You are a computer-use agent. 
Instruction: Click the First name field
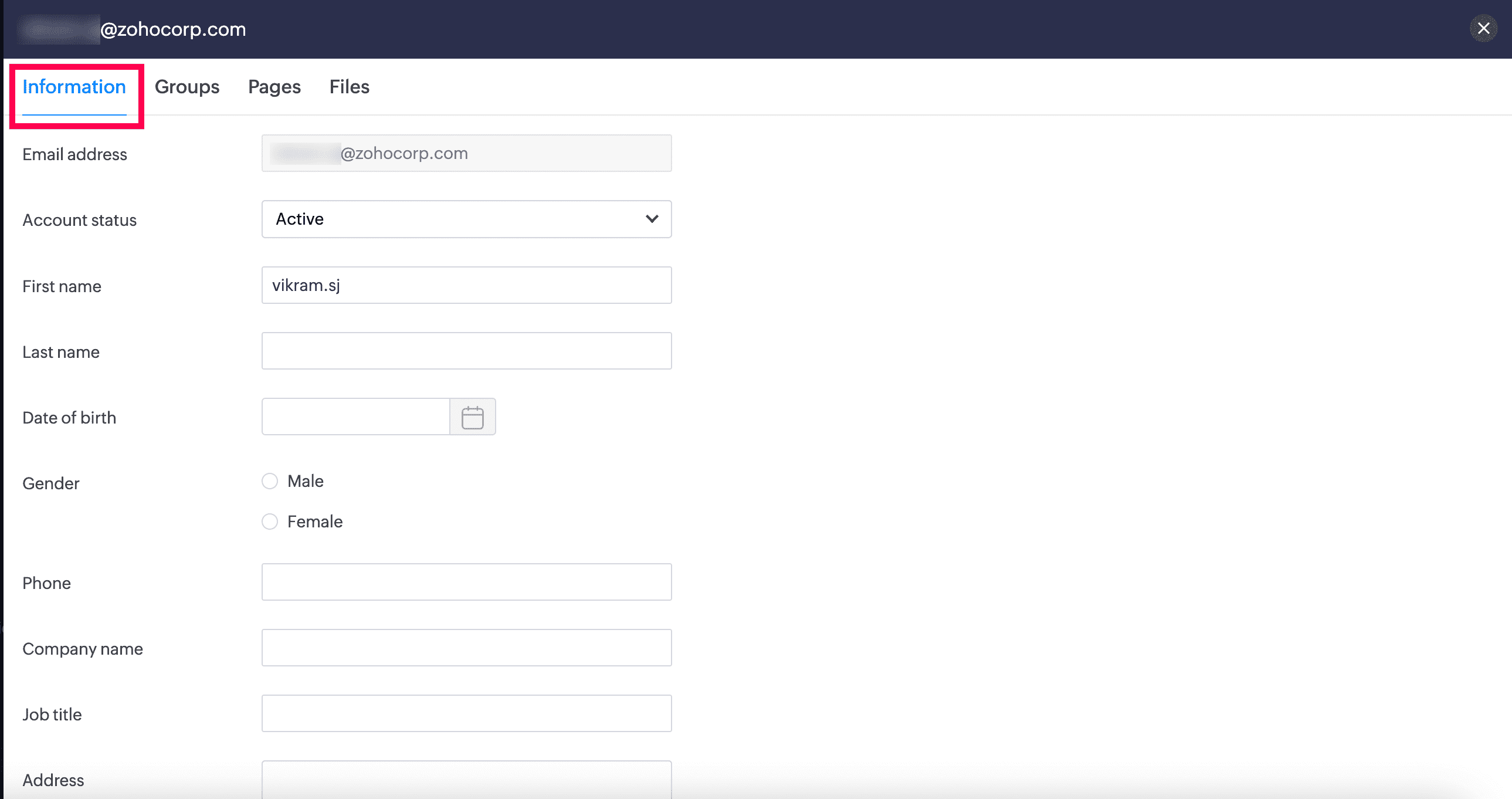coord(466,285)
